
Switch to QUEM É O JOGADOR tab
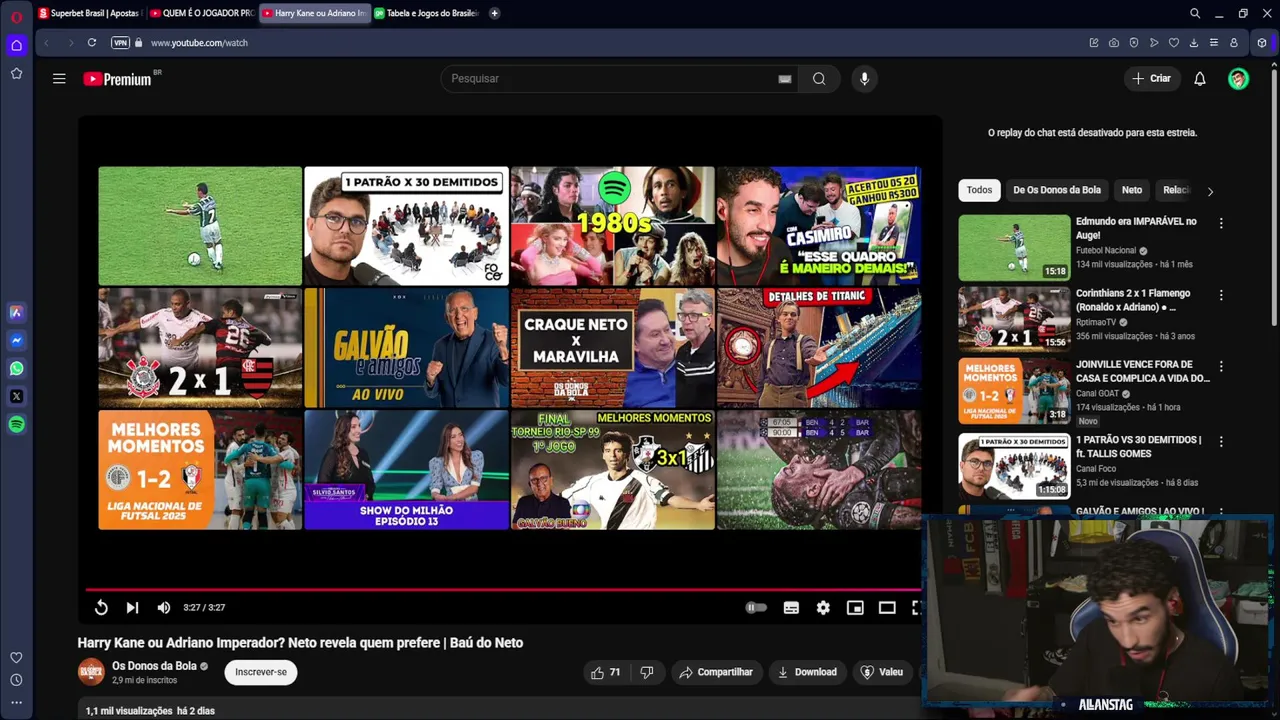pyautogui.click(x=200, y=13)
